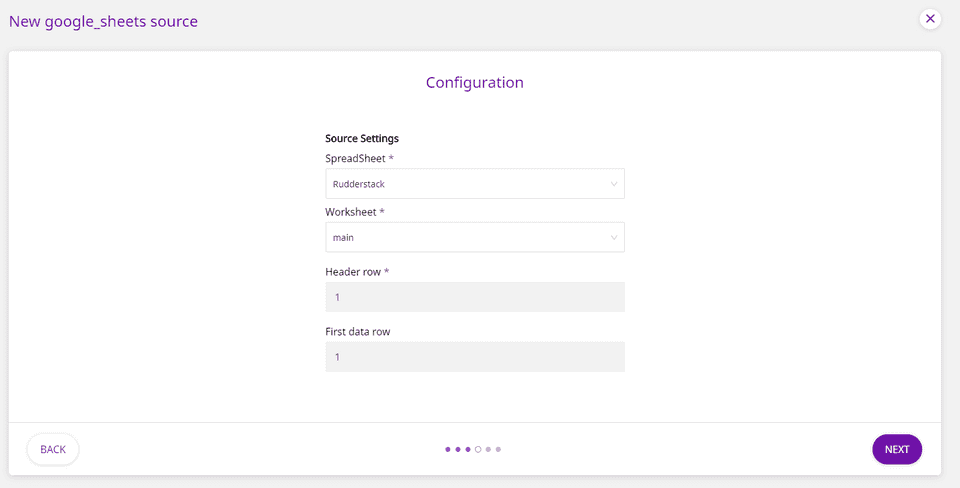This screenshot has width=960, height=488.
Task: Click the hollow current step dot
Action: tap(478, 449)
